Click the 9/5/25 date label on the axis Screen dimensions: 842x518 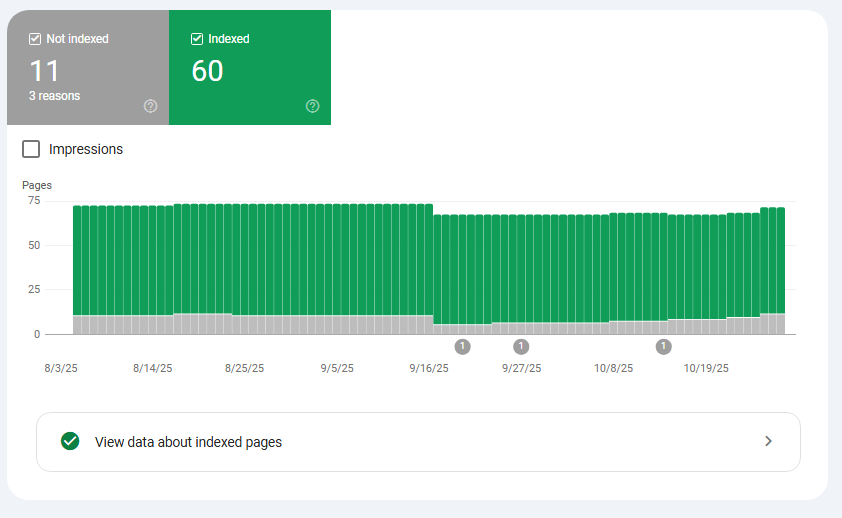(337, 368)
